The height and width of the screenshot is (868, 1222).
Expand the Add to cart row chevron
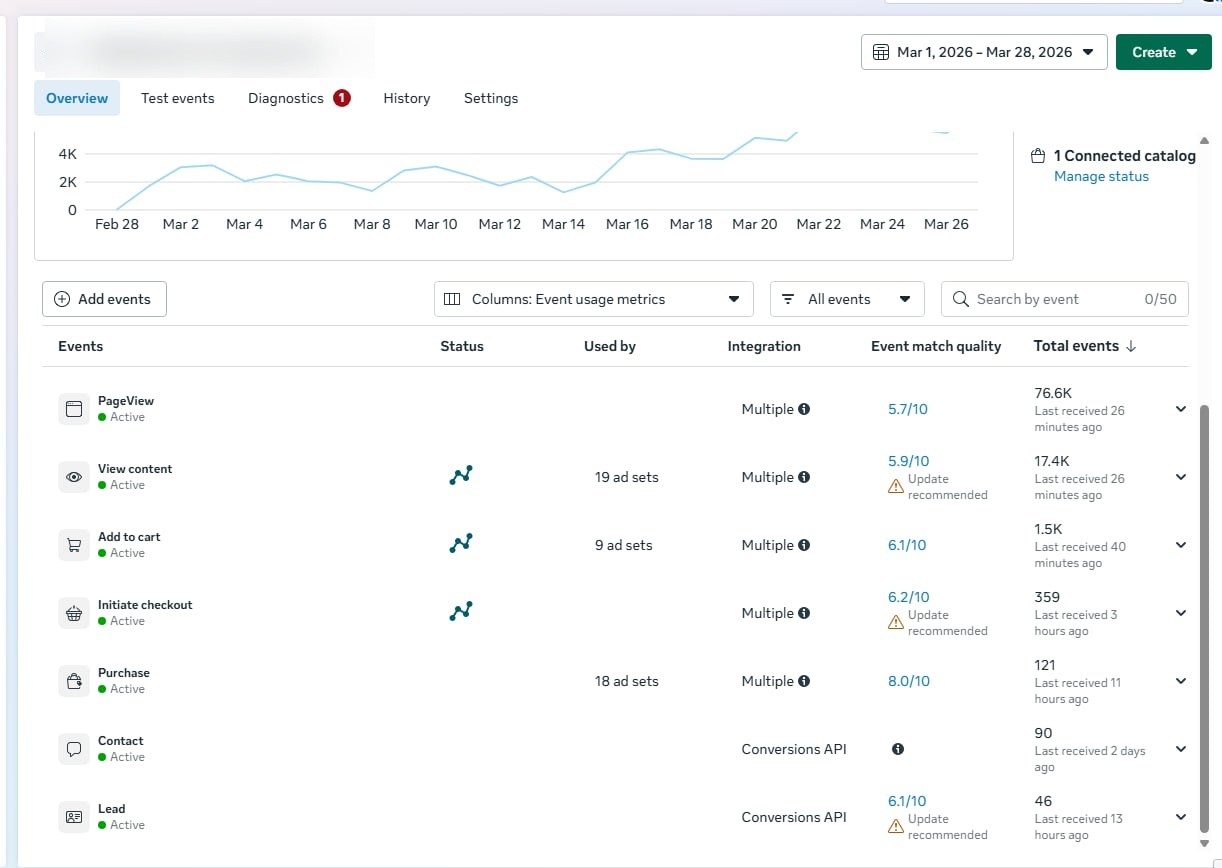click(x=1181, y=545)
